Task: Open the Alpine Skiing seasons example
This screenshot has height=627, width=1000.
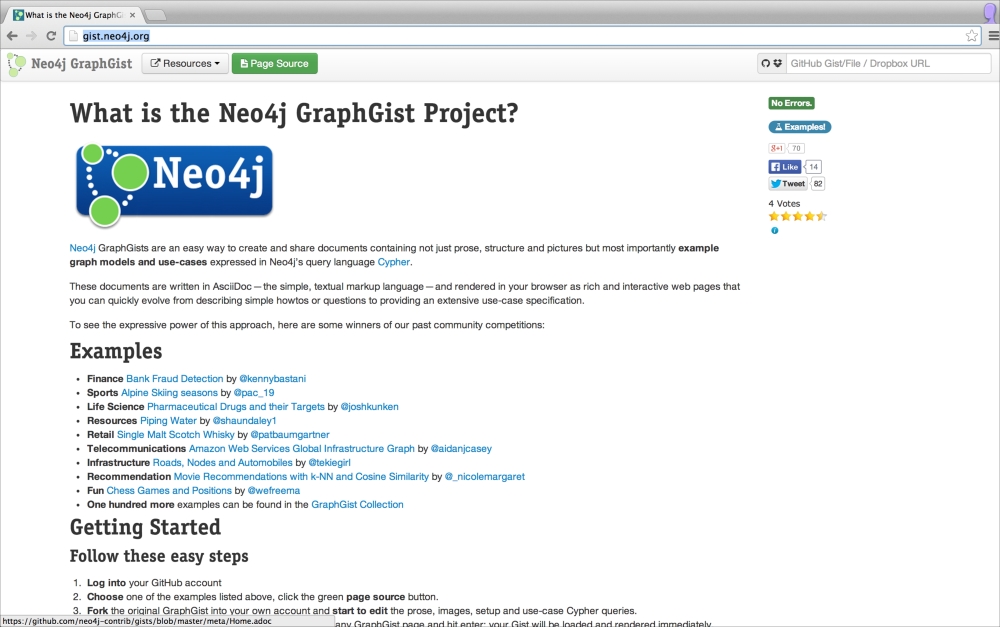Action: [x=170, y=393]
